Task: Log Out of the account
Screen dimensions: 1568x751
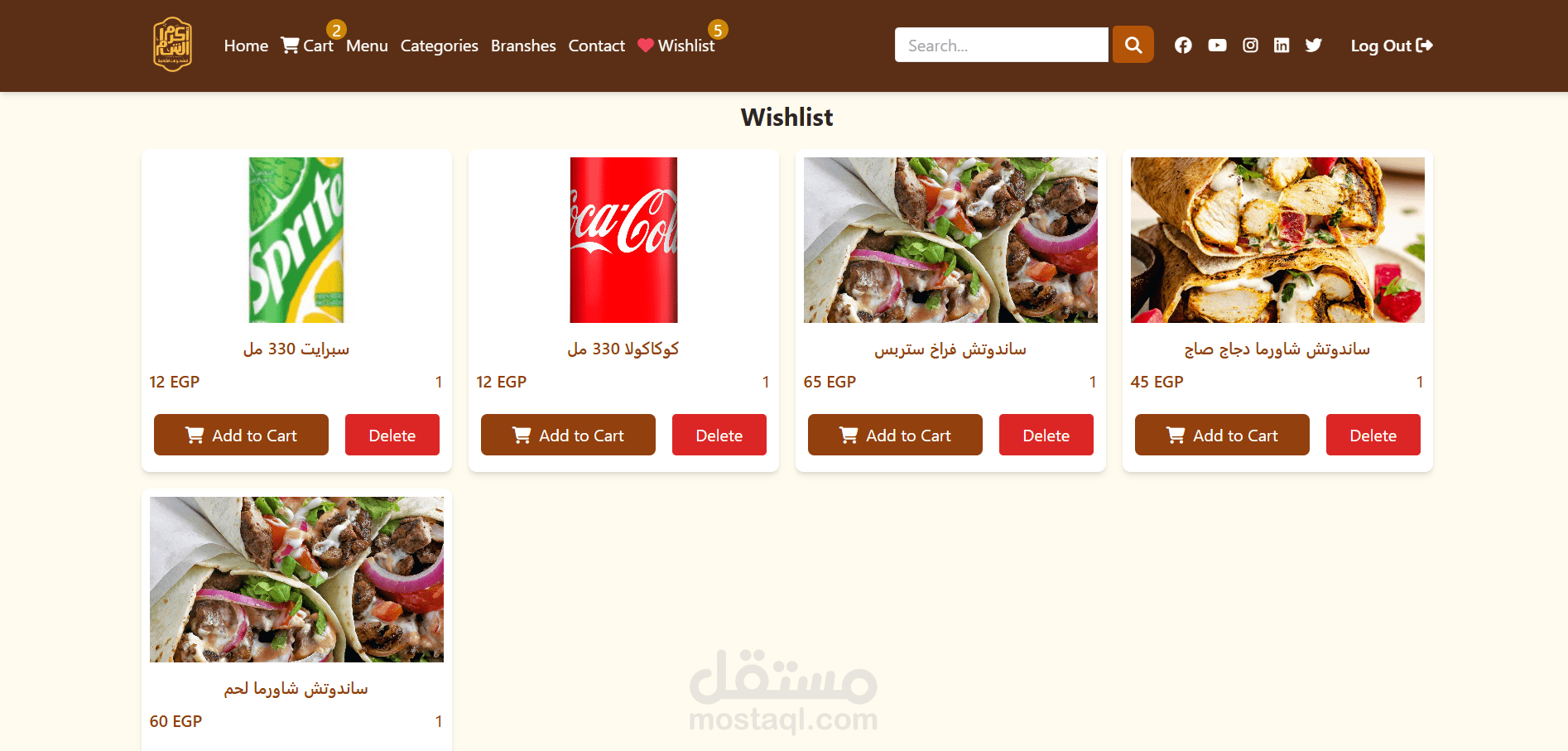Action: [x=1392, y=46]
